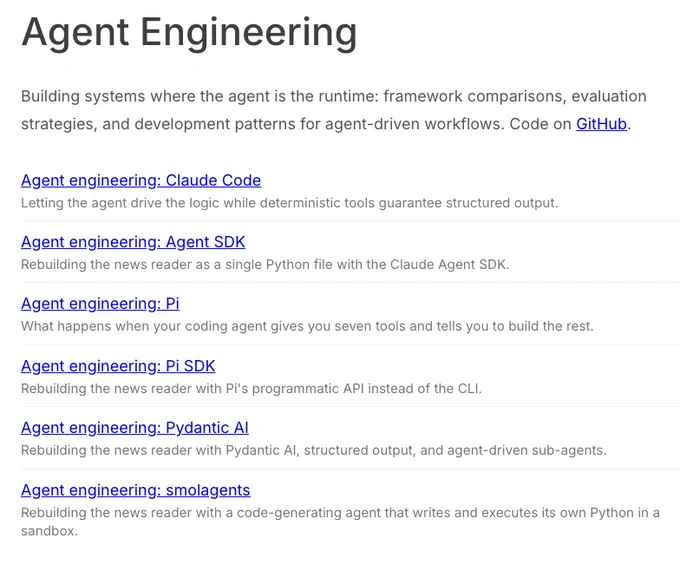Click description mentioning 'single Python file'

click(265, 264)
